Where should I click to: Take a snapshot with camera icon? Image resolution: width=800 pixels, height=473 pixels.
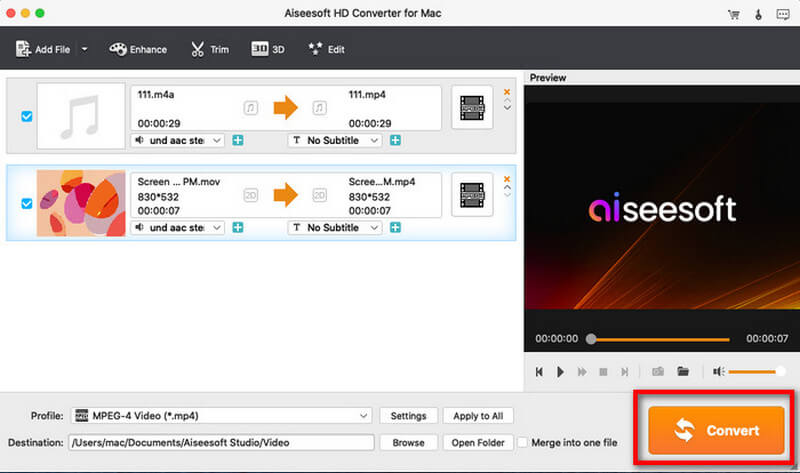(658, 371)
